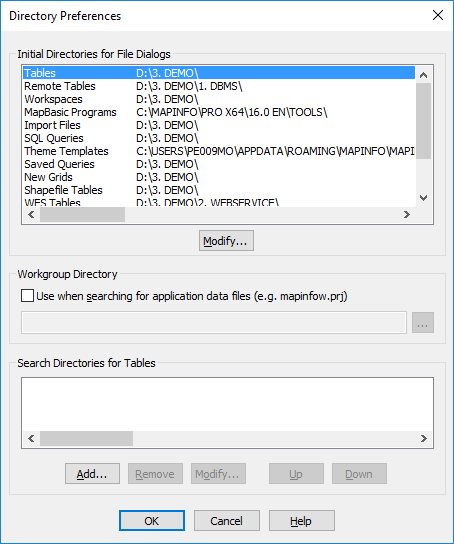Viewport: 454px width, 544px height.
Task: Click the search directories horizontal scrollbar thumb
Action: coord(86,439)
